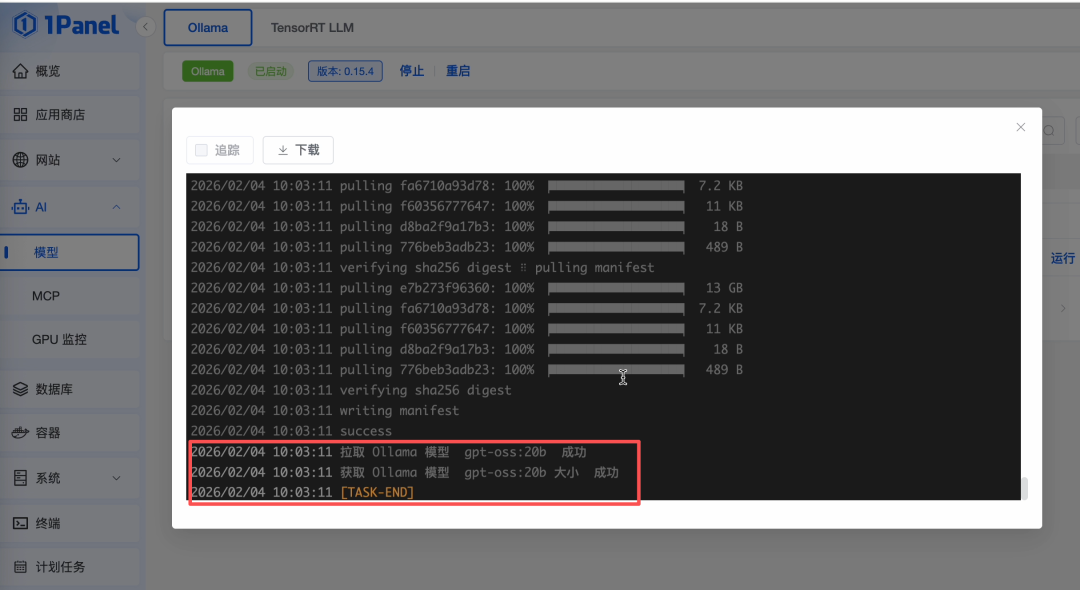1080x590 pixels.
Task: Click the search icon behind the dialog
Action: click(1049, 131)
